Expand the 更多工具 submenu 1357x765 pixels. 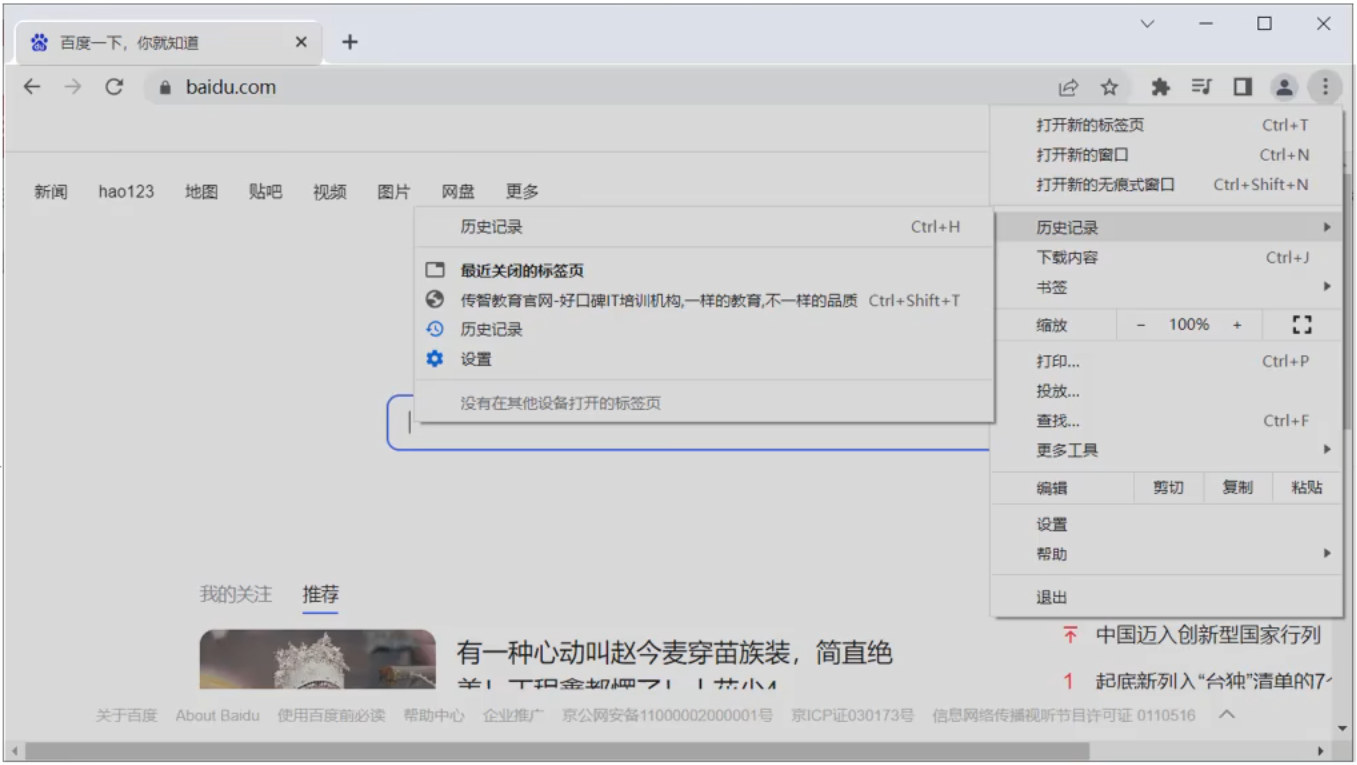(1166, 451)
